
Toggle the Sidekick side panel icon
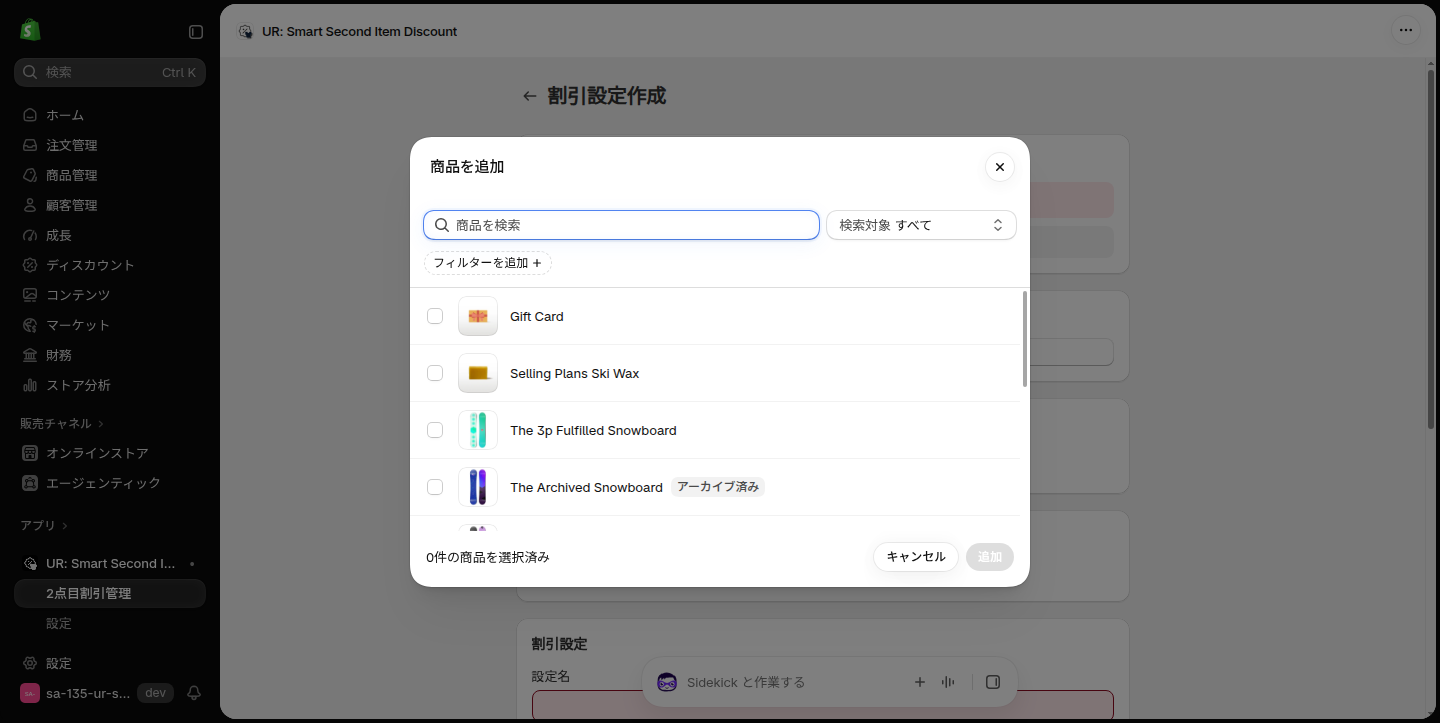[x=993, y=682]
